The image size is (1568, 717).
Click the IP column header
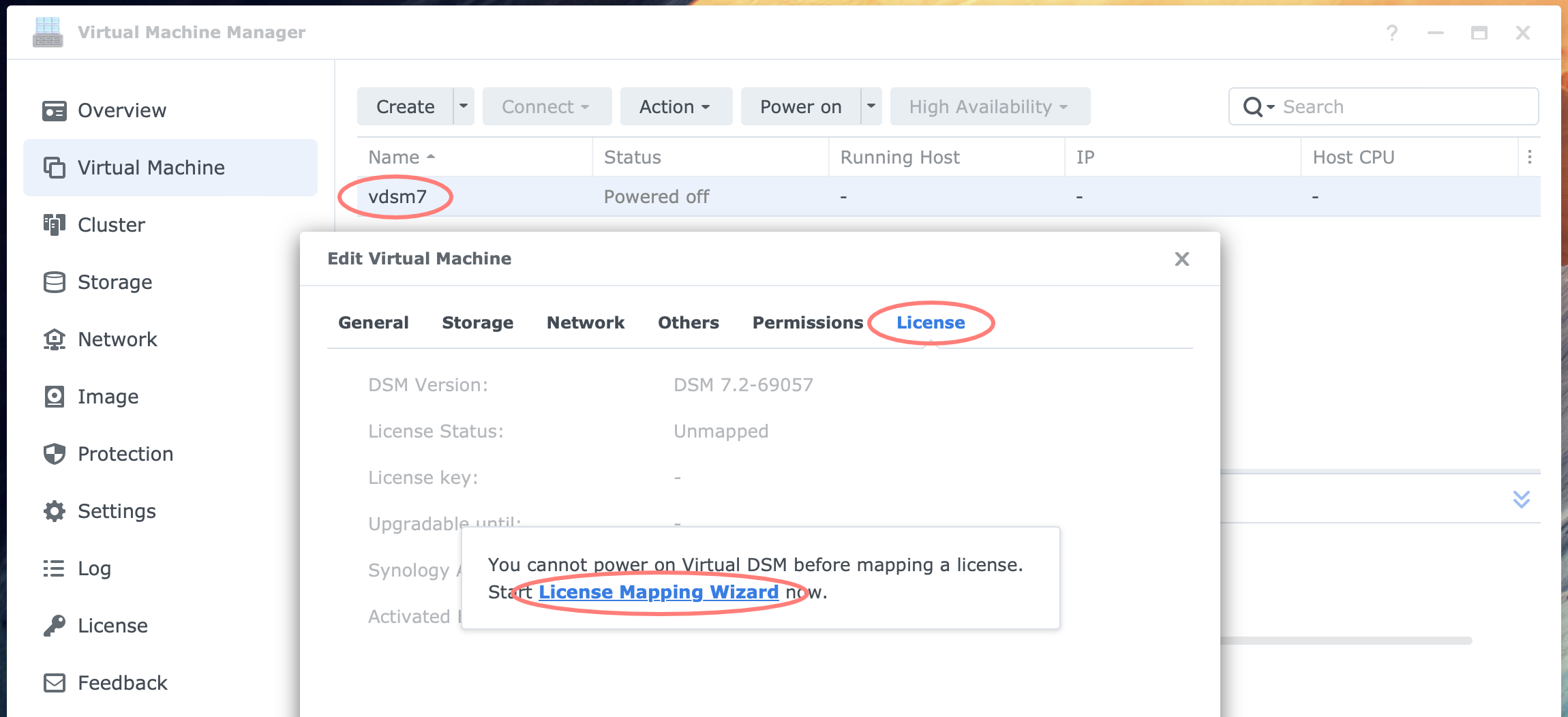pyautogui.click(x=1183, y=157)
